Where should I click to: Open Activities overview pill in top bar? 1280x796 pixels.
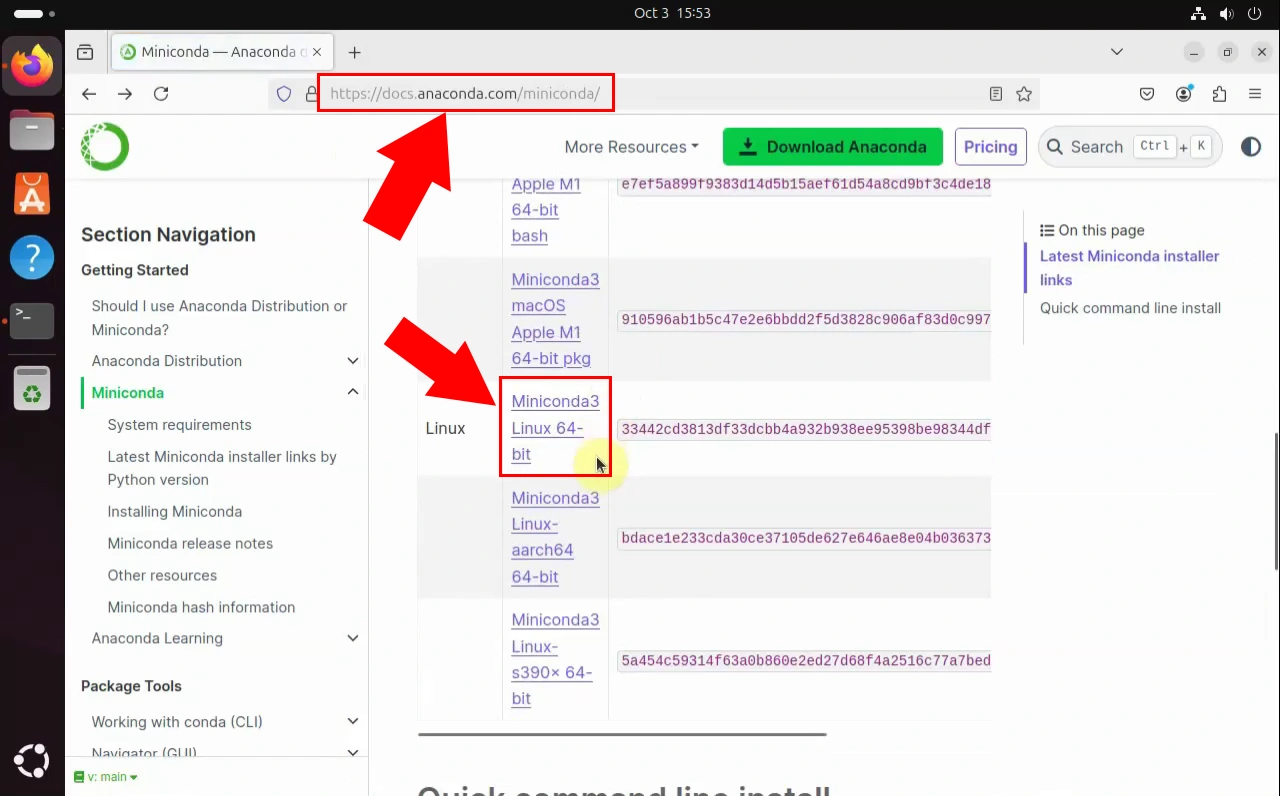tap(35, 14)
